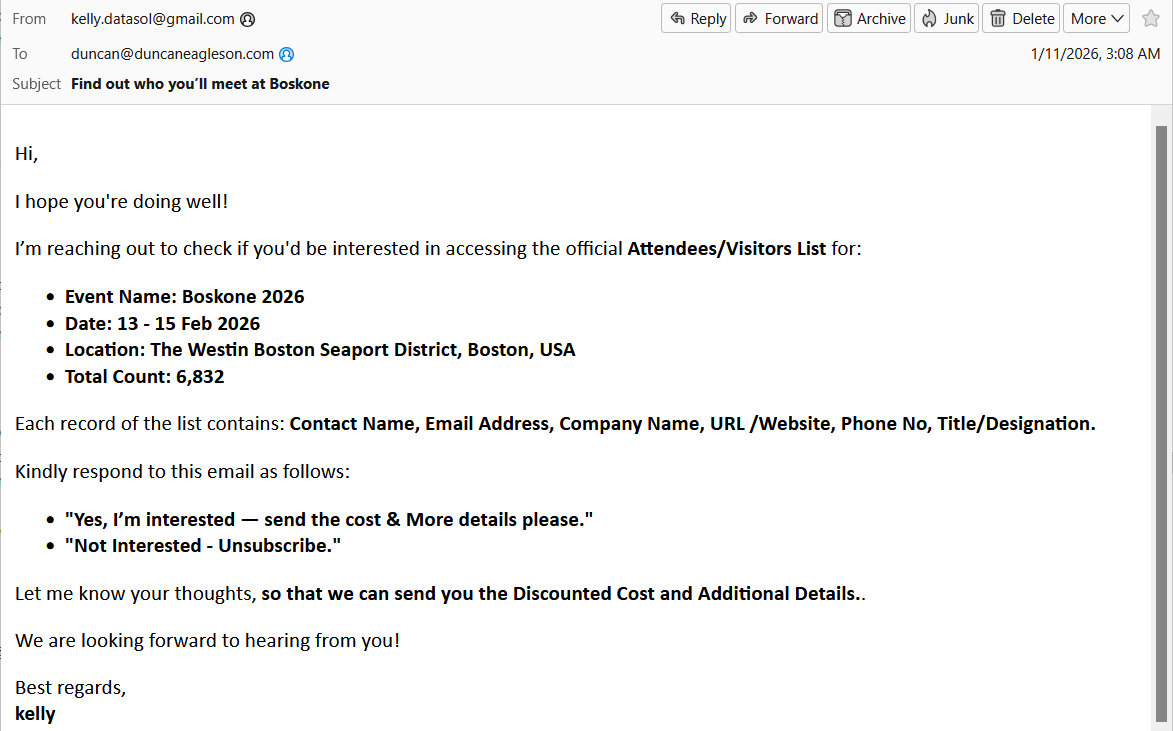Click the vertical scrollbar of message body
The width and height of the screenshot is (1173, 731).
click(x=1161, y=420)
